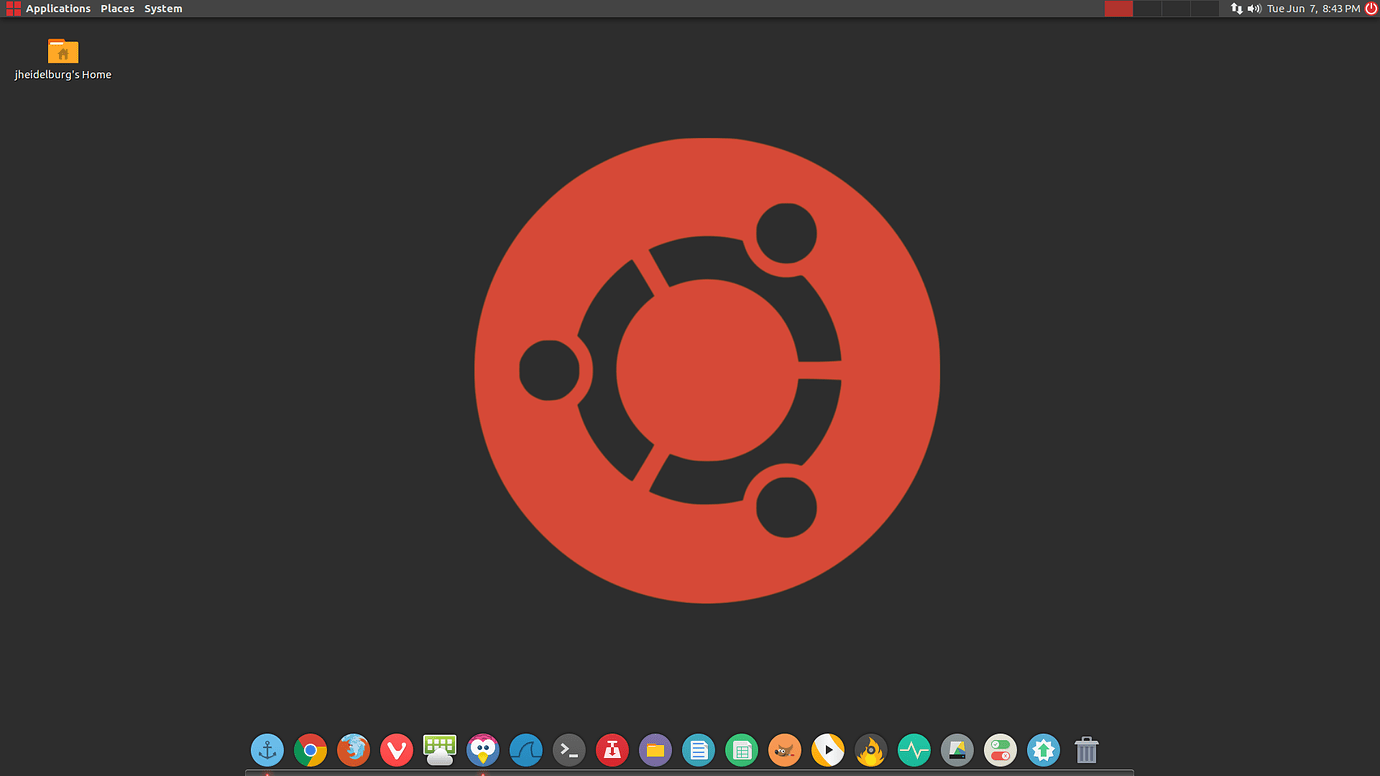Launch the blue software updater icon
The image size is (1380, 776).
coord(1043,749)
